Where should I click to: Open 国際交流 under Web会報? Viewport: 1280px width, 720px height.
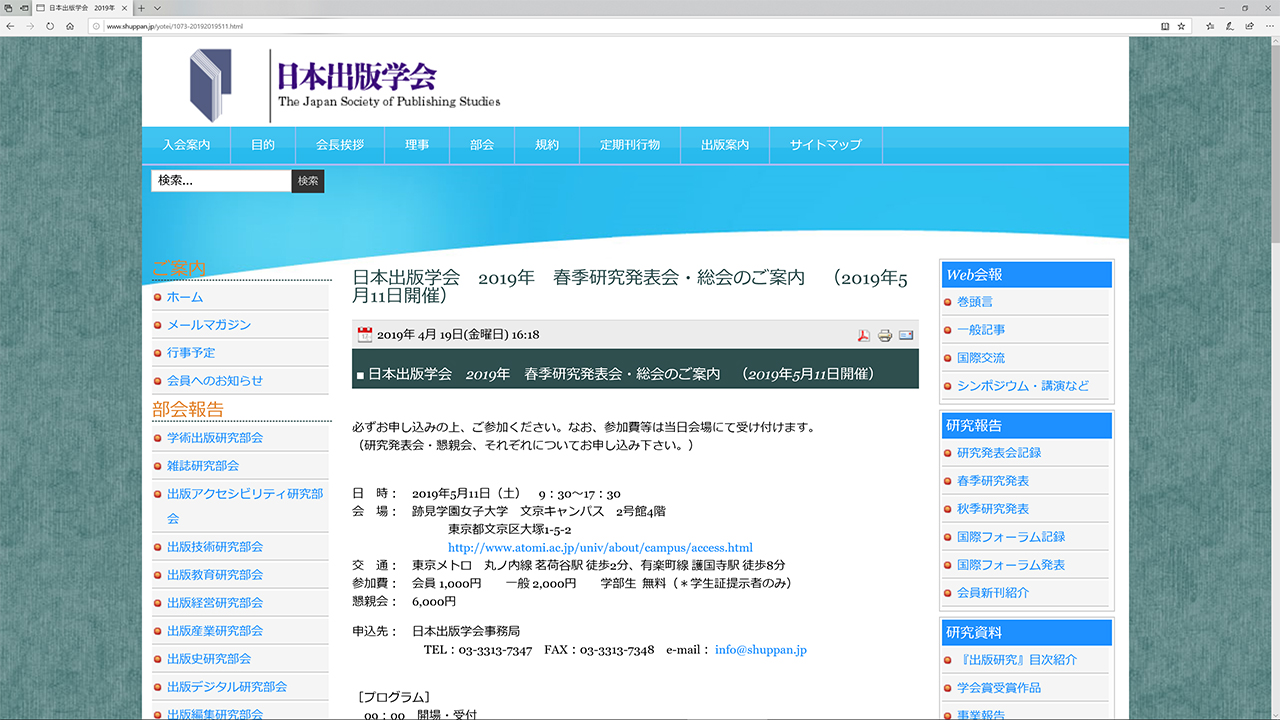click(x=981, y=358)
